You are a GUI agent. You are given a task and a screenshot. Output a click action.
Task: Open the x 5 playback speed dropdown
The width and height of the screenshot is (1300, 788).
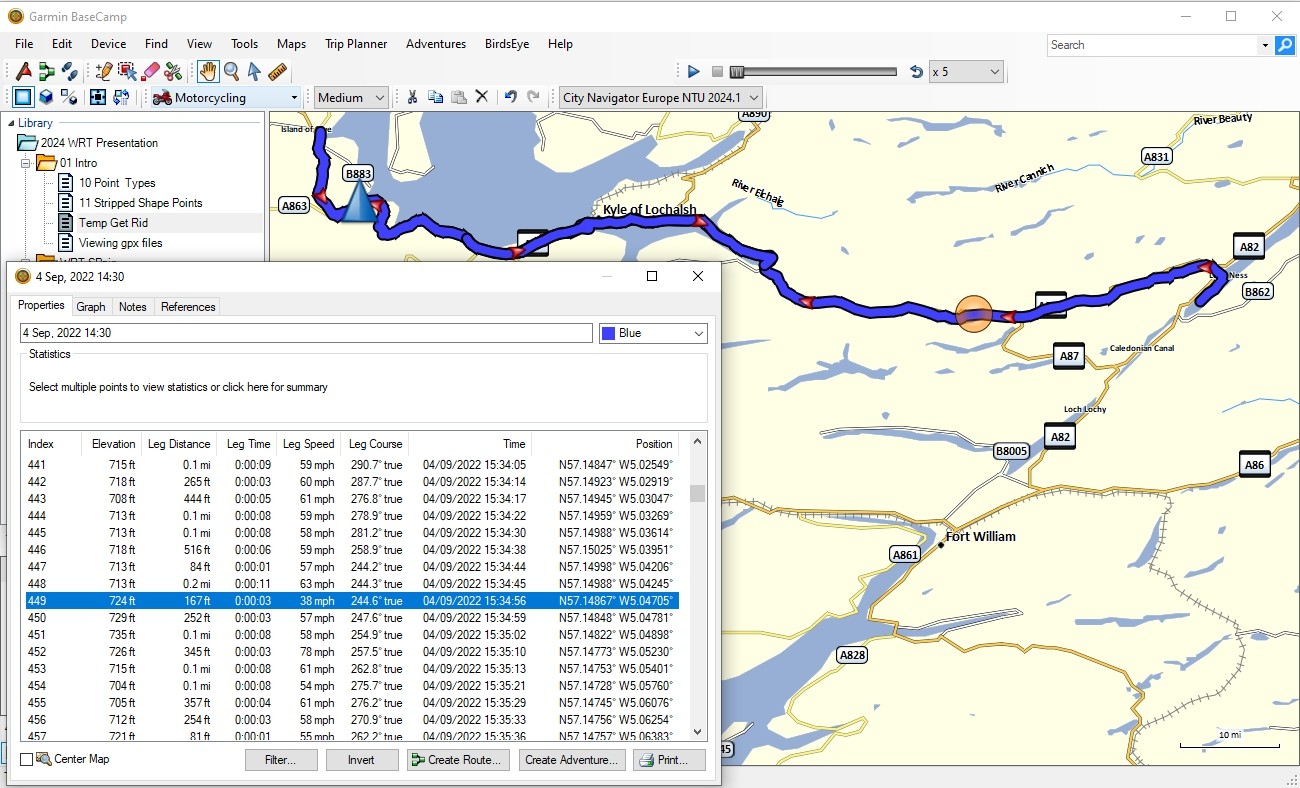click(966, 72)
